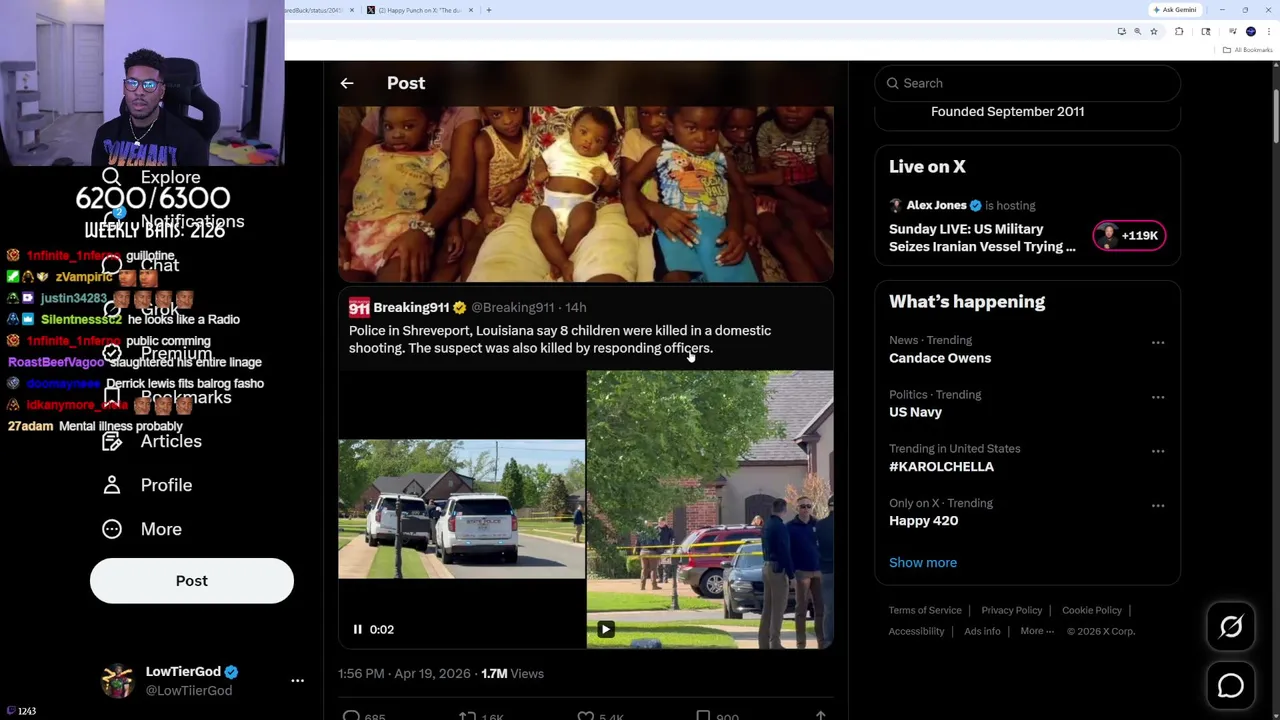
Task: Compose with the white Post button
Action: (x=192, y=581)
